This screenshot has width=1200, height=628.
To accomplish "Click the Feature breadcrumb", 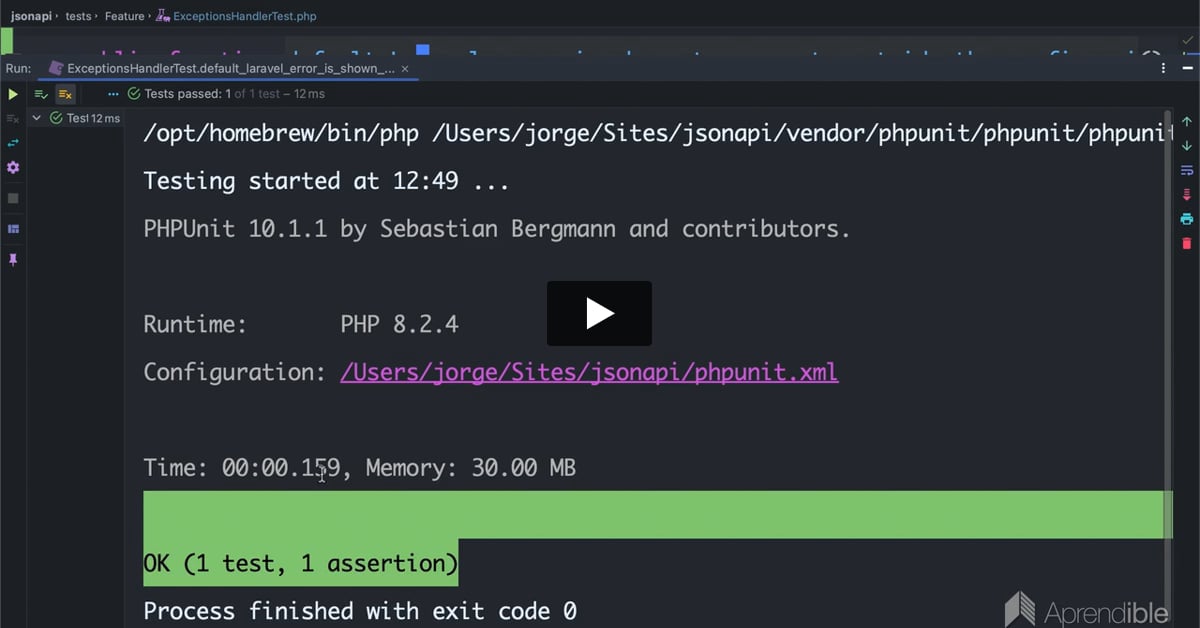I will coord(124,16).
